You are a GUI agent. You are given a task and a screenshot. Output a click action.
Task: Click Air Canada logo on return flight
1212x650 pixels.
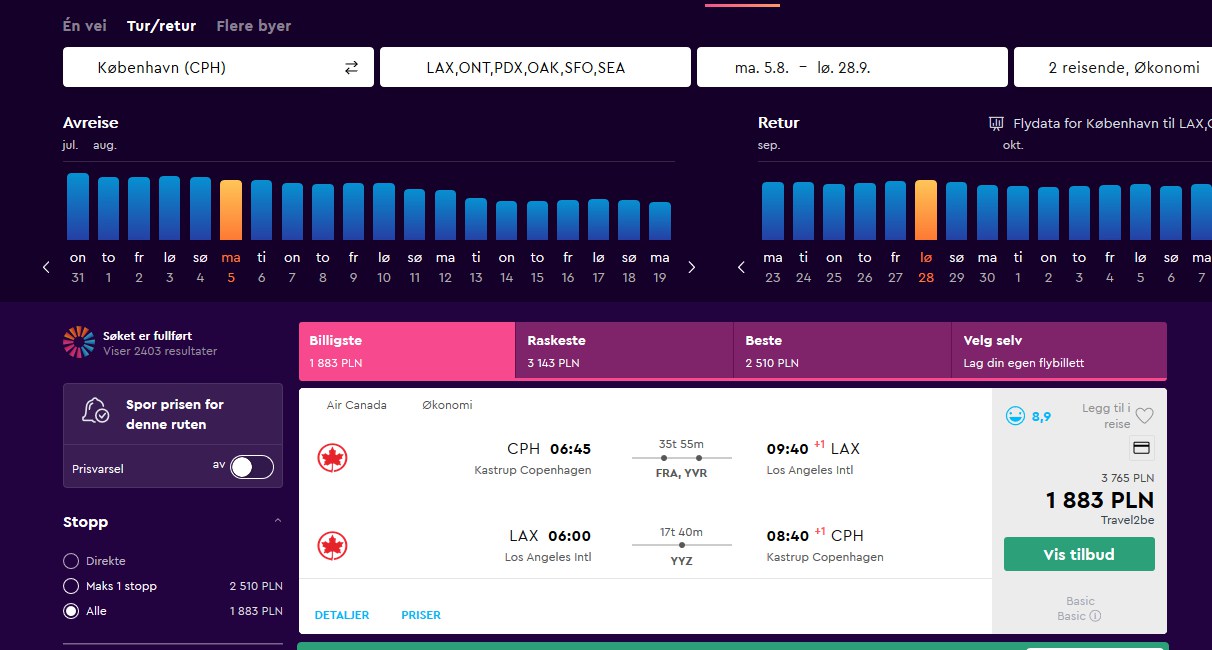[x=332, y=545]
